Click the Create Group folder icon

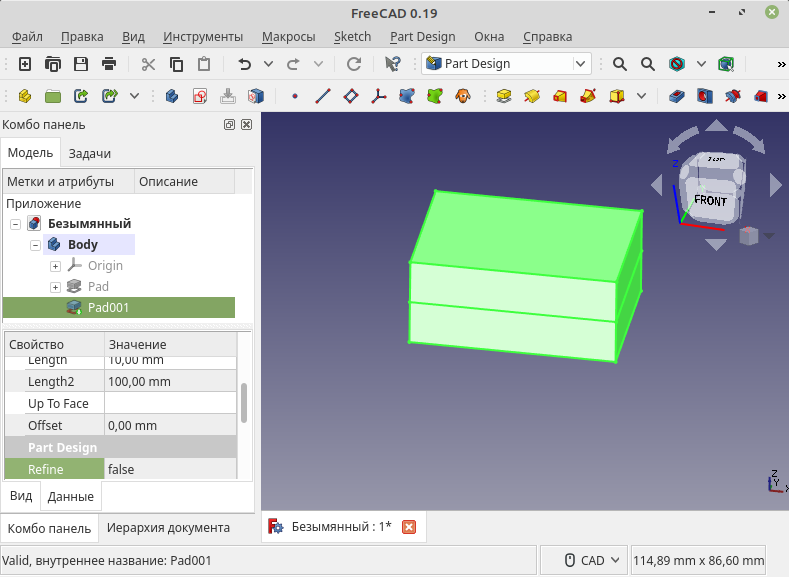point(53,96)
